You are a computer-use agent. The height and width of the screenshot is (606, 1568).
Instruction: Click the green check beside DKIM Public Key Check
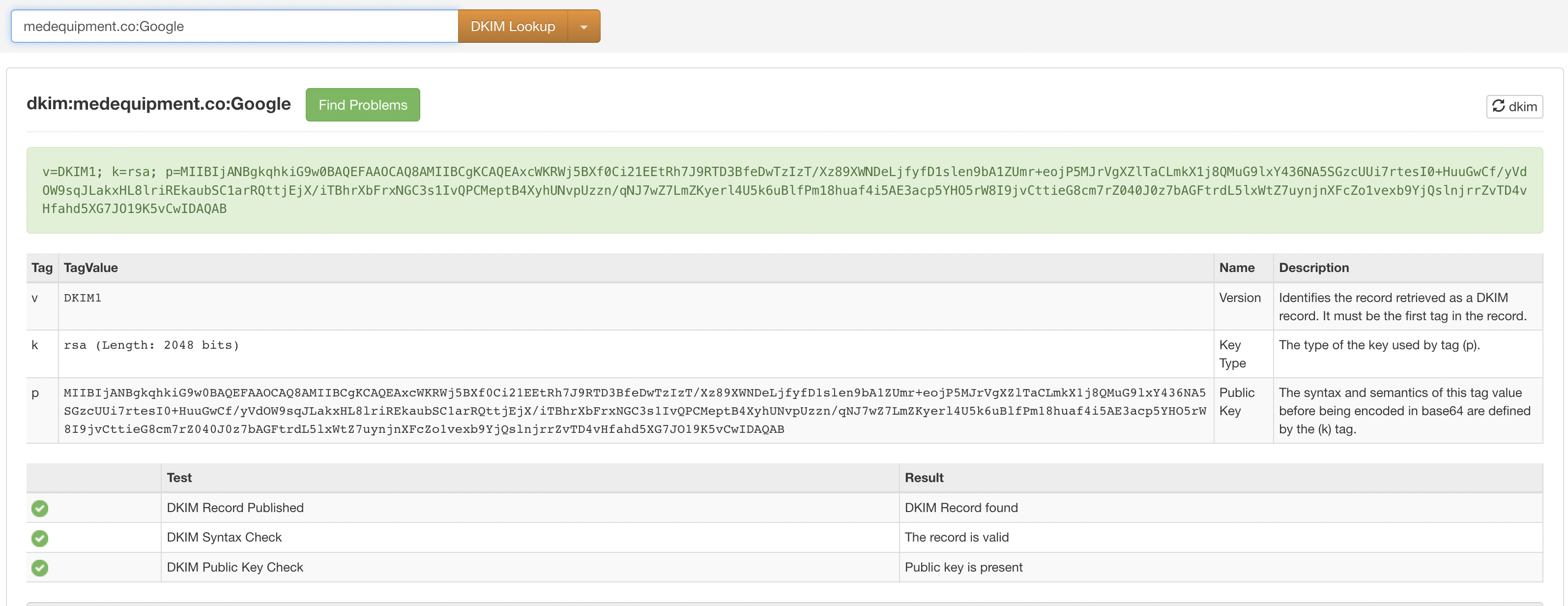[x=40, y=568]
